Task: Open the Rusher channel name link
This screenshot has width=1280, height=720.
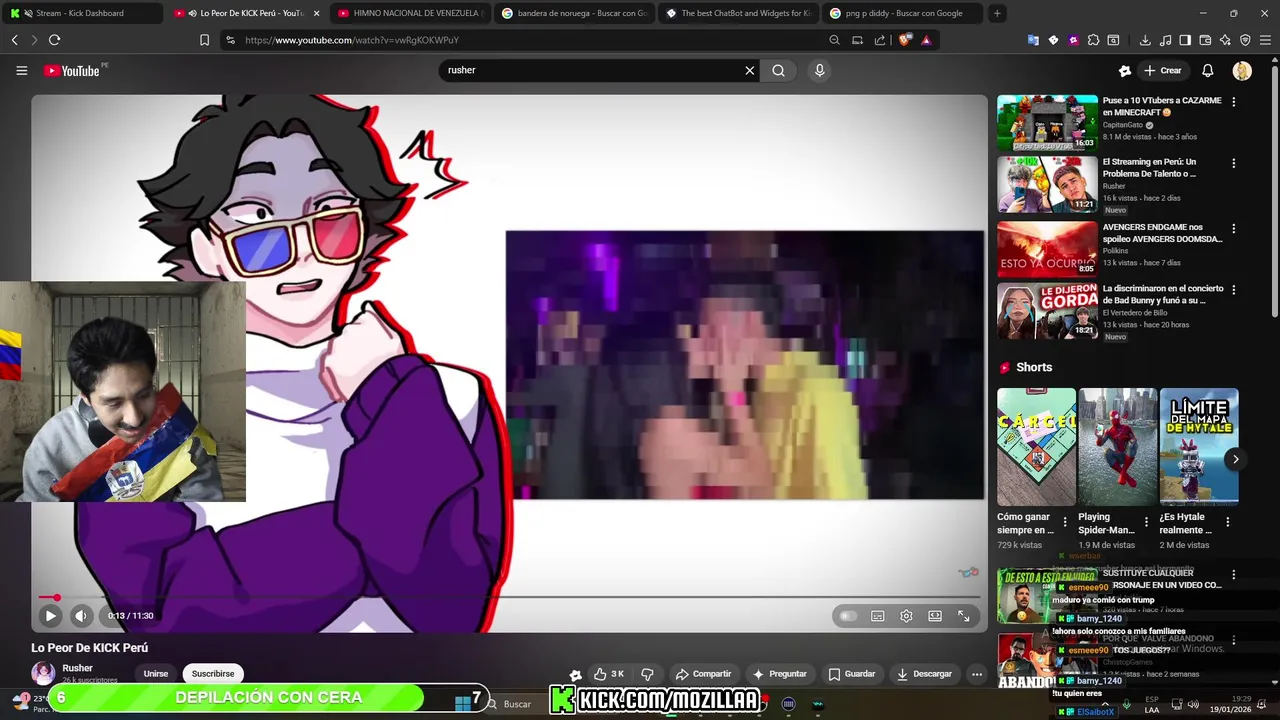Action: (x=77, y=668)
